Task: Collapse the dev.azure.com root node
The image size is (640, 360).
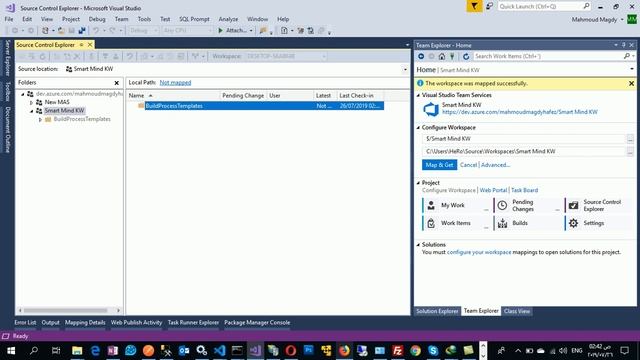Action: coord(23,94)
